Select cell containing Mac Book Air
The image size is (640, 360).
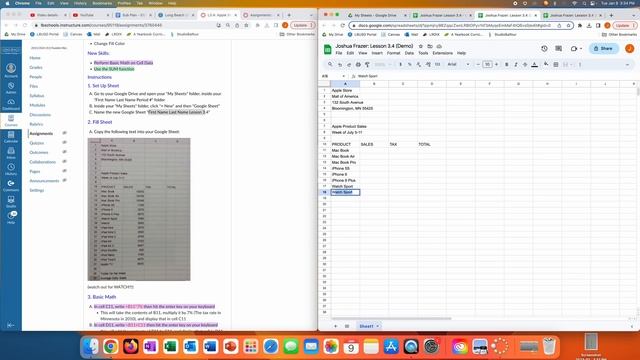[x=345, y=156]
